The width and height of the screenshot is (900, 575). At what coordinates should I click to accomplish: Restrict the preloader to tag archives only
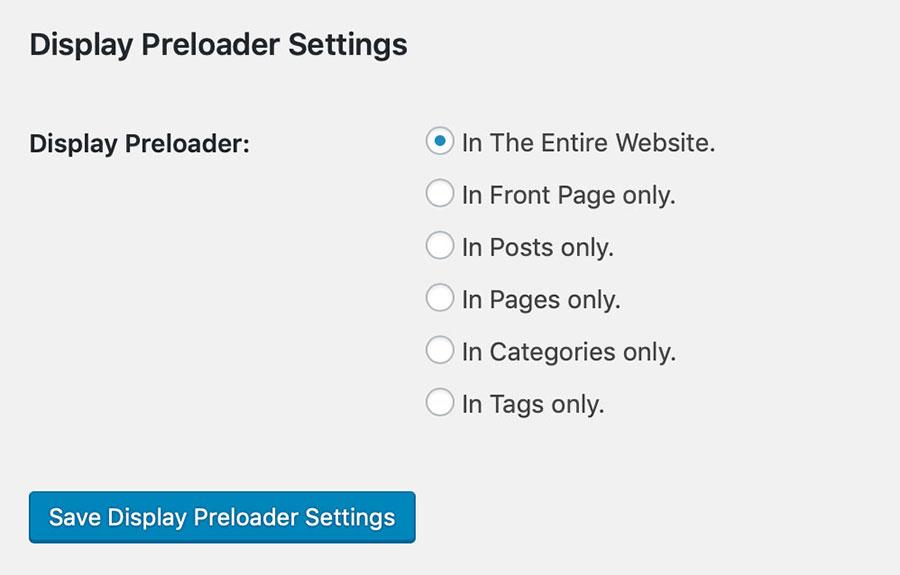point(440,403)
